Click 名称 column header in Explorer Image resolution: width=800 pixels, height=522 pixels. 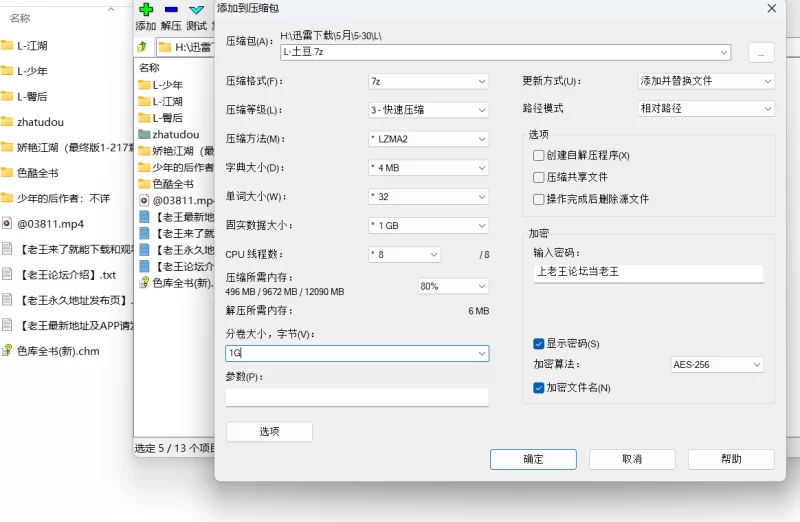tap(20, 18)
